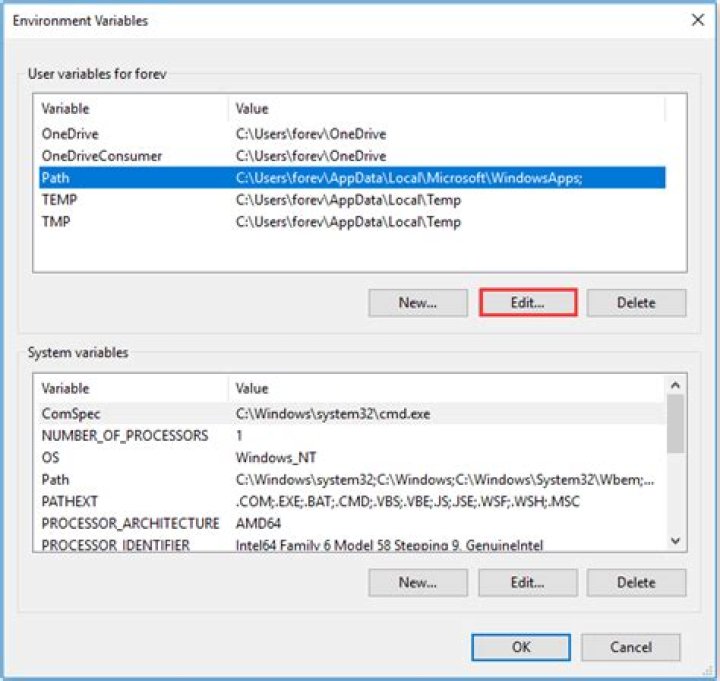This screenshot has height=681, width=720.
Task: Select the PATHEXT system variable
Action: 69,501
